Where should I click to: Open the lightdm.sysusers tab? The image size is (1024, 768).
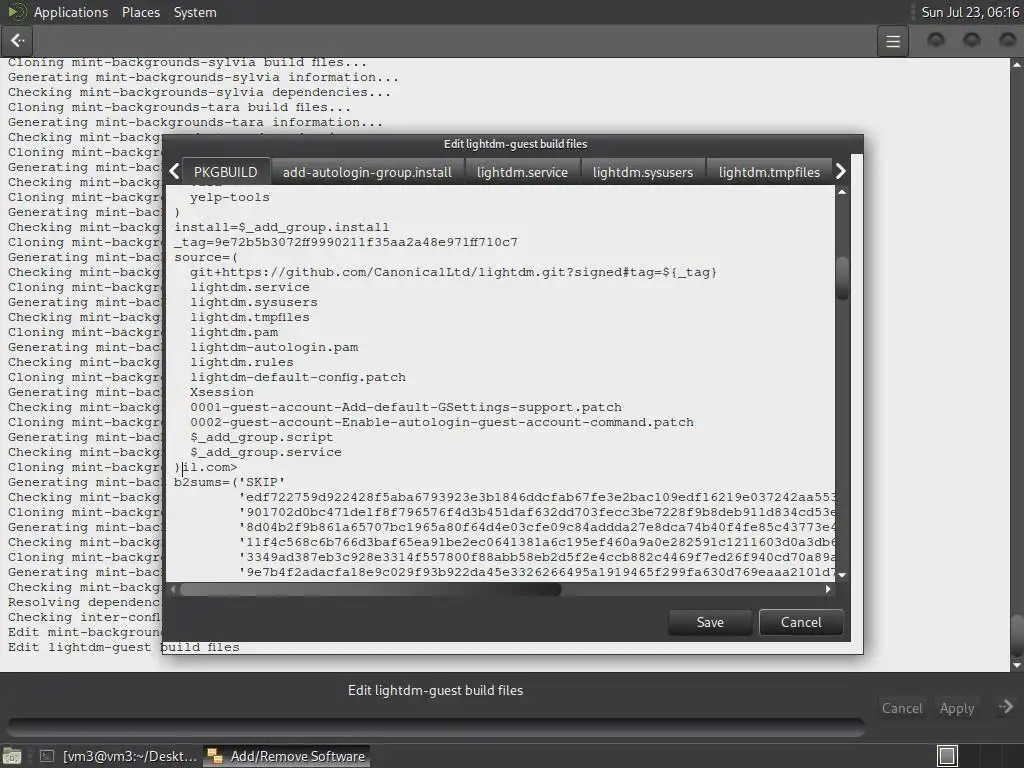pos(643,172)
